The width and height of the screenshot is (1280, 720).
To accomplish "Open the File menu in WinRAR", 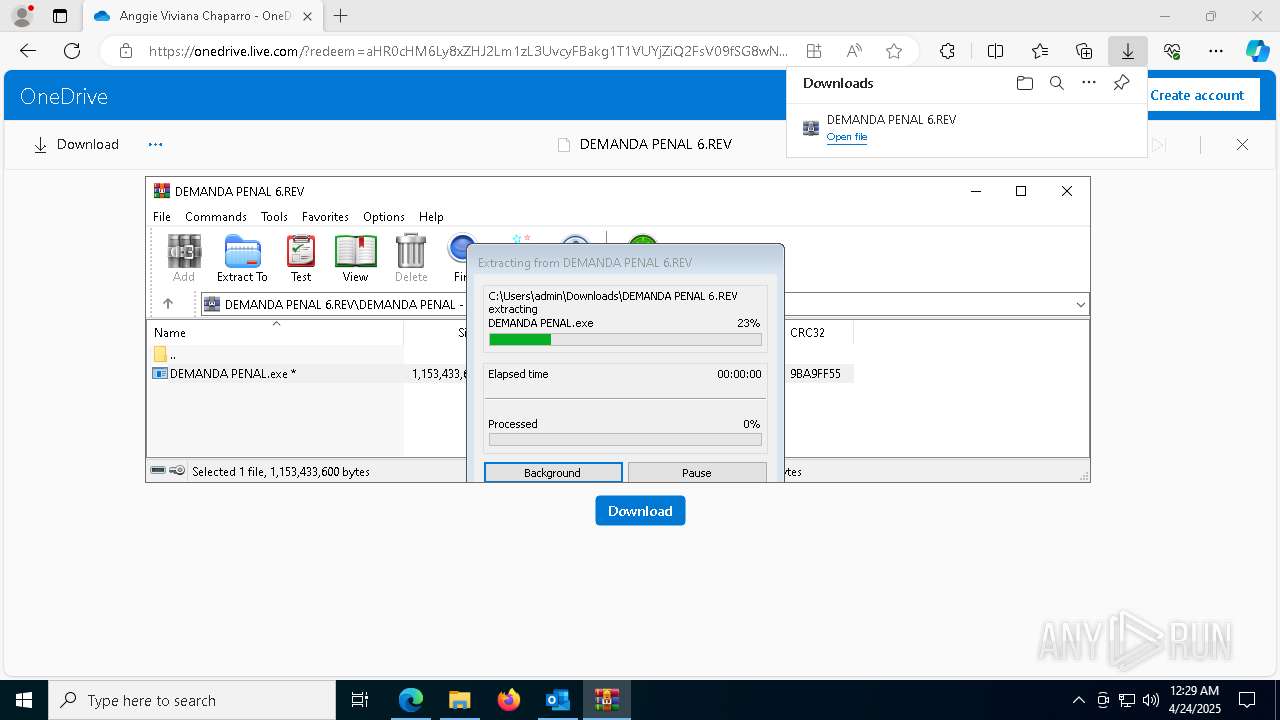I will point(162,217).
